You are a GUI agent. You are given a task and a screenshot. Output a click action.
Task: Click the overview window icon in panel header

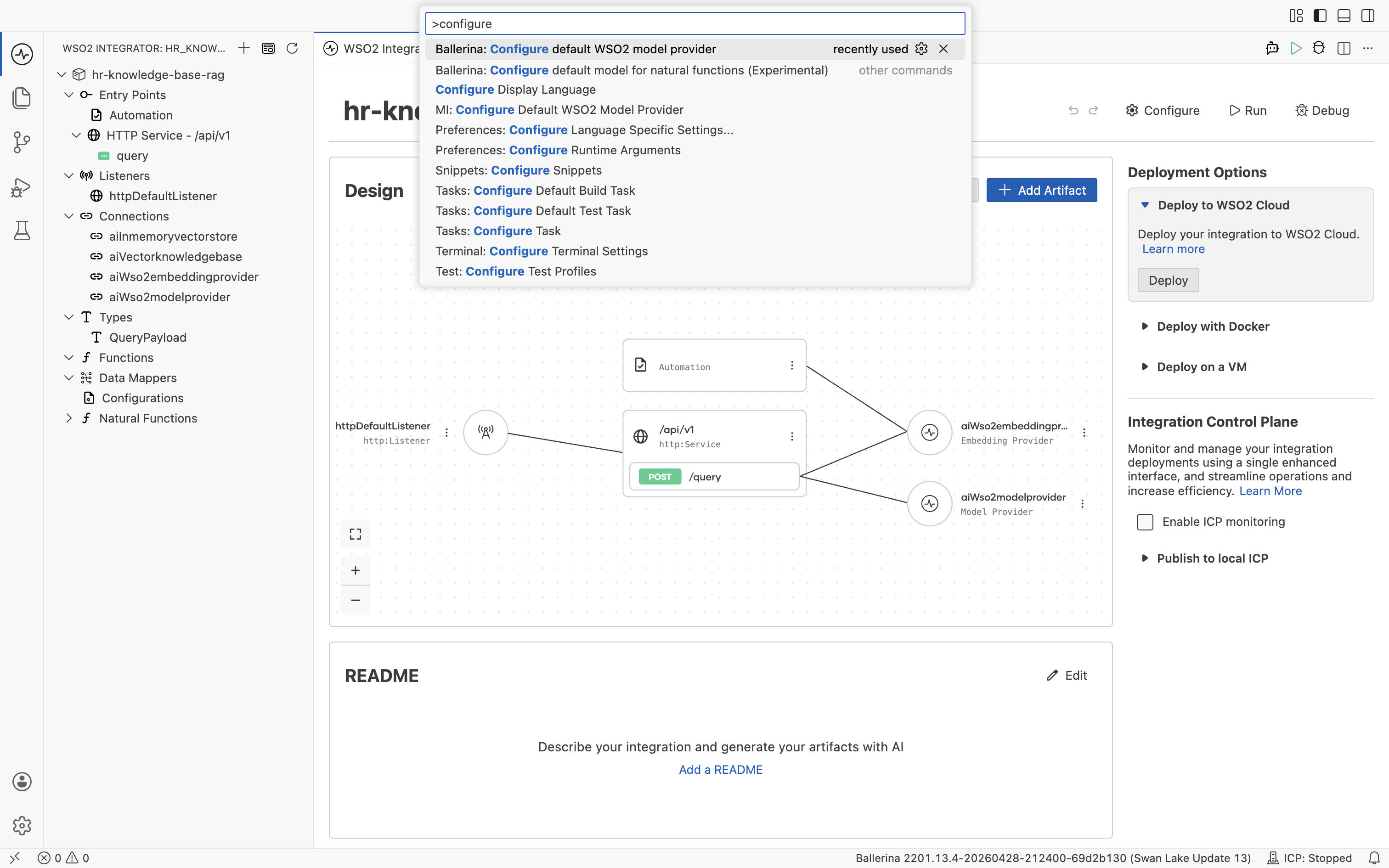coord(268,48)
